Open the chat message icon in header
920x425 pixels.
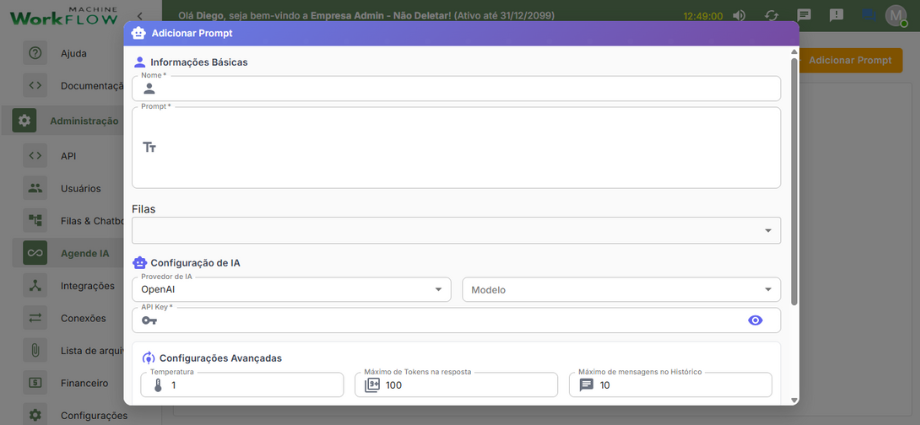[x=804, y=16]
